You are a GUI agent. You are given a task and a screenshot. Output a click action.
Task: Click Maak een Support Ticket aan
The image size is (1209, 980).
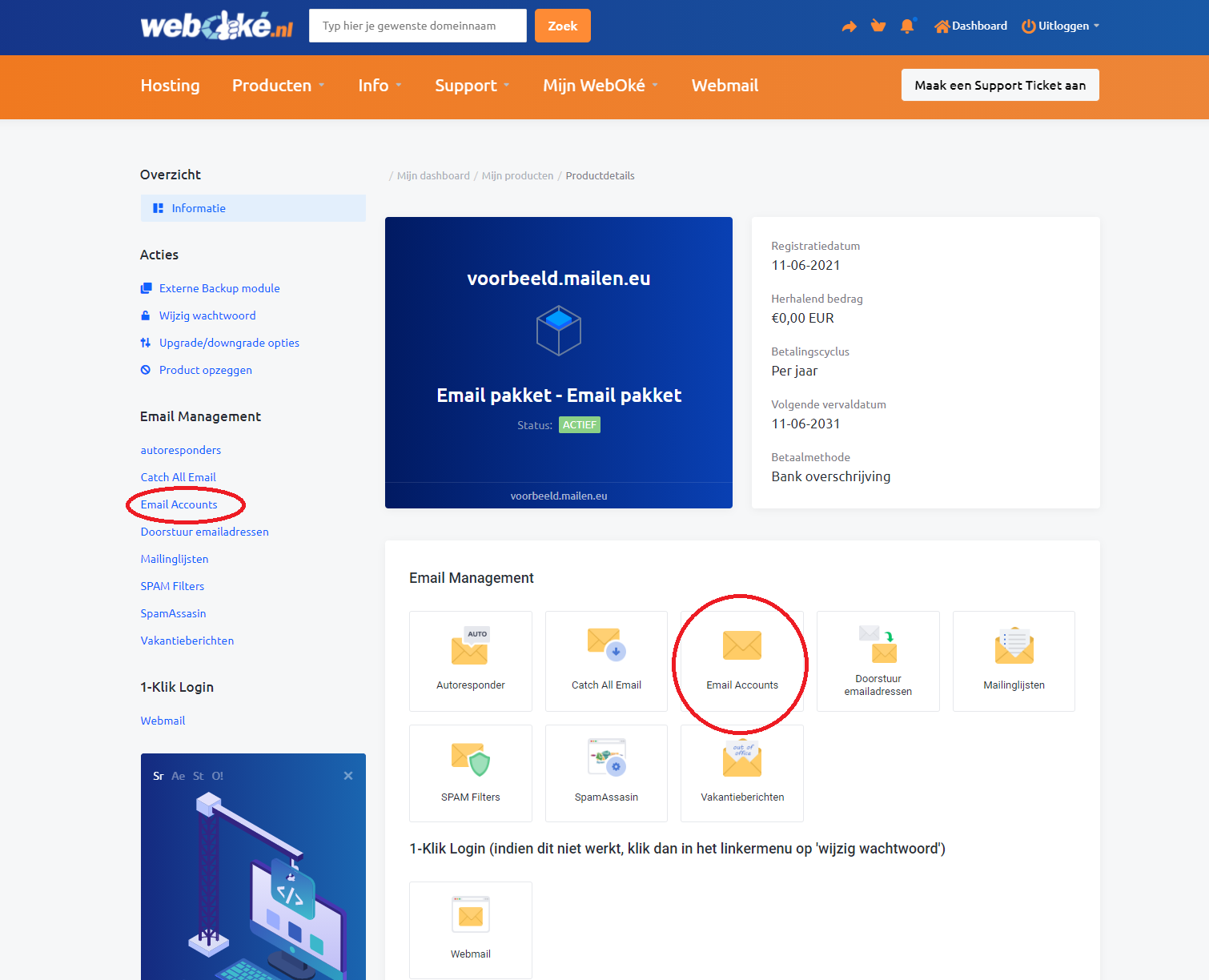tap(1000, 85)
